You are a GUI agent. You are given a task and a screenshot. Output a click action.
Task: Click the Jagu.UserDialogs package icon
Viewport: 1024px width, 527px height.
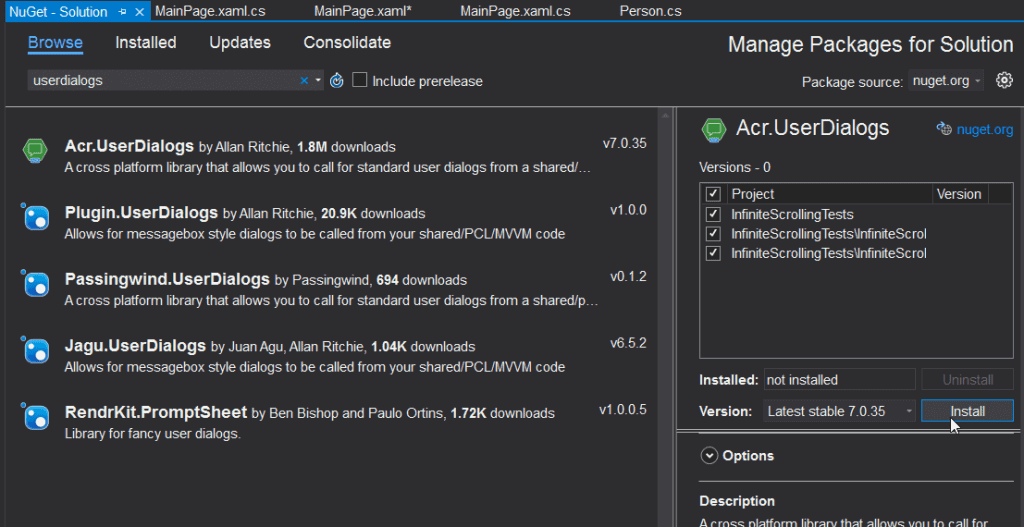pos(36,351)
